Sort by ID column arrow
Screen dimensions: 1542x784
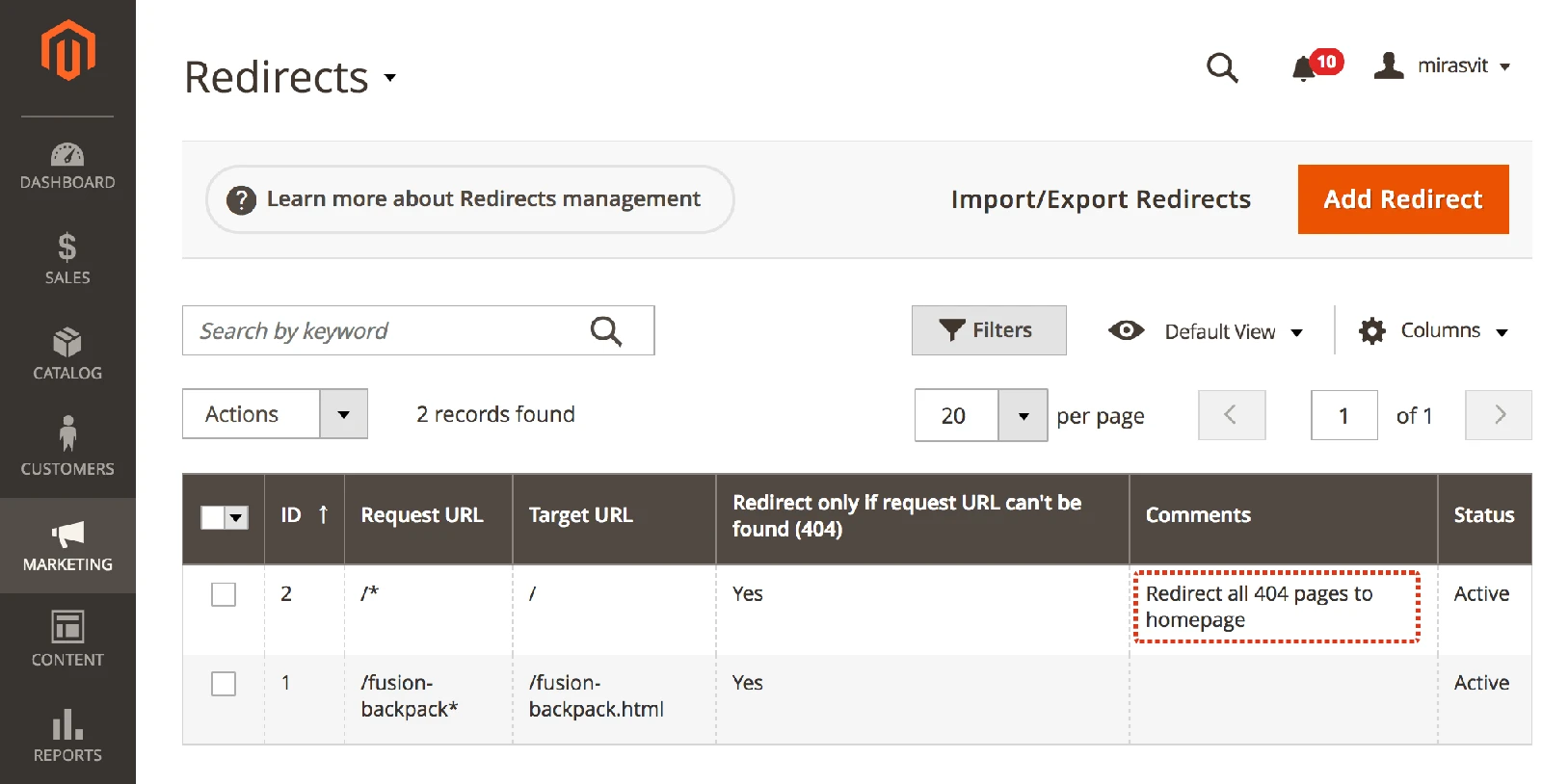(x=323, y=514)
